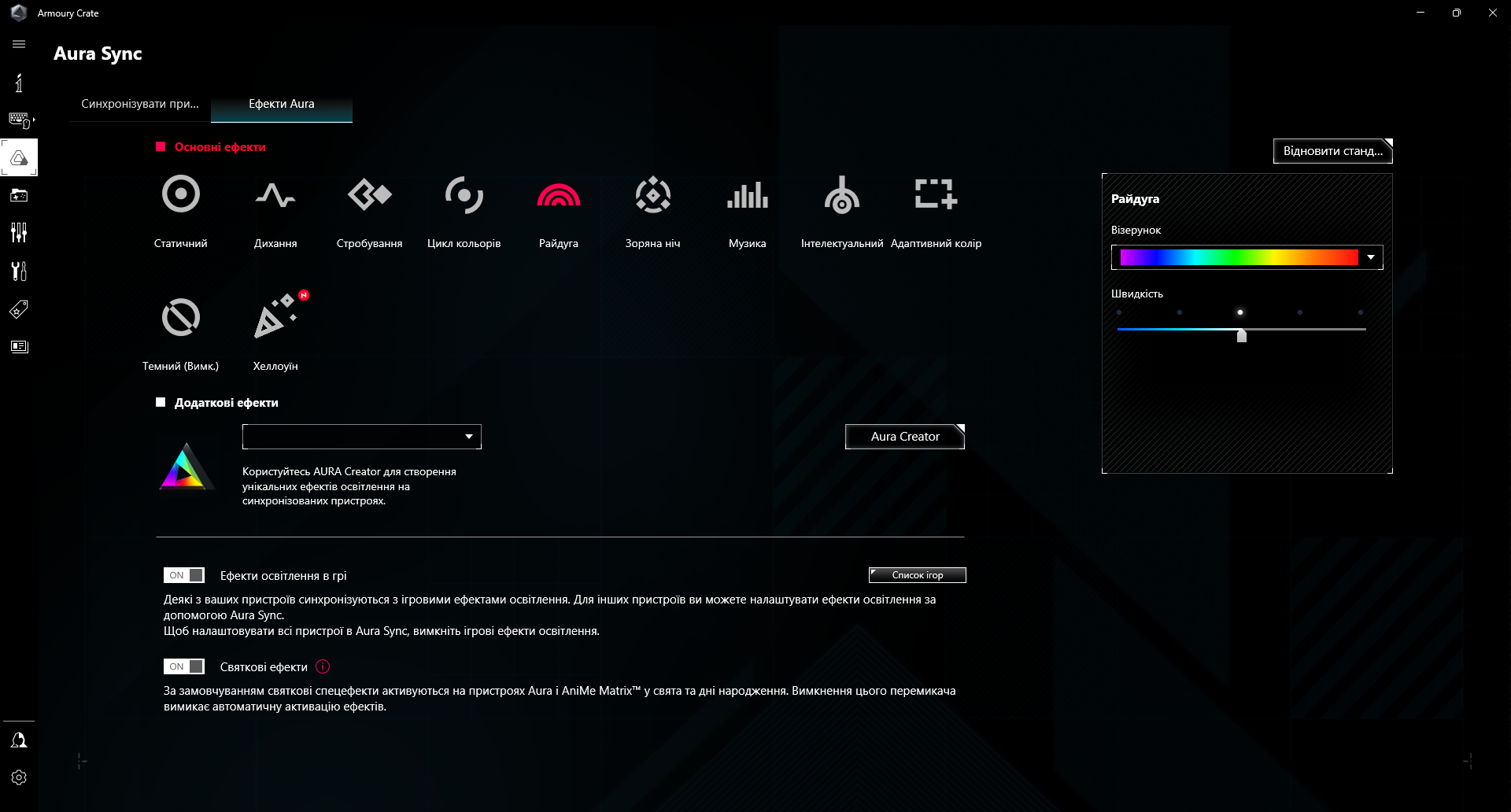Turn off Ефекти освітлення в грі
Viewport: 1511px width, 812px height.
click(183, 574)
